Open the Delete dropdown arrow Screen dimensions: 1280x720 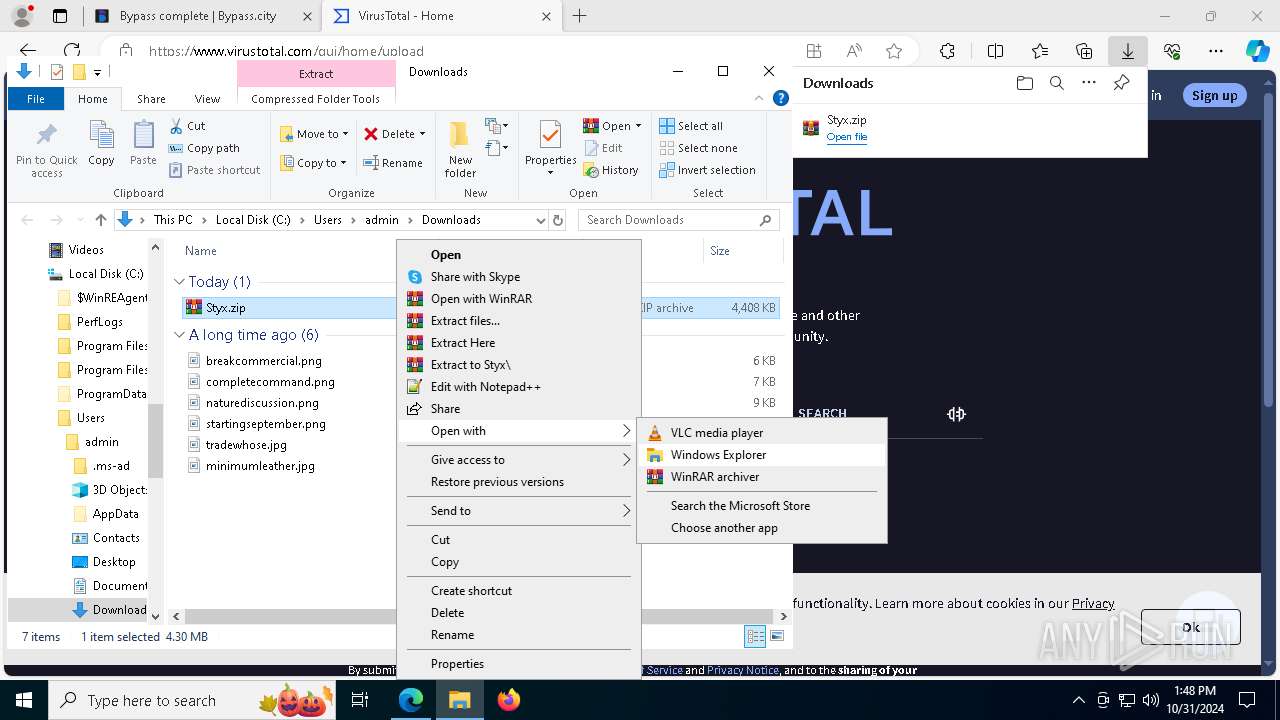click(x=422, y=134)
